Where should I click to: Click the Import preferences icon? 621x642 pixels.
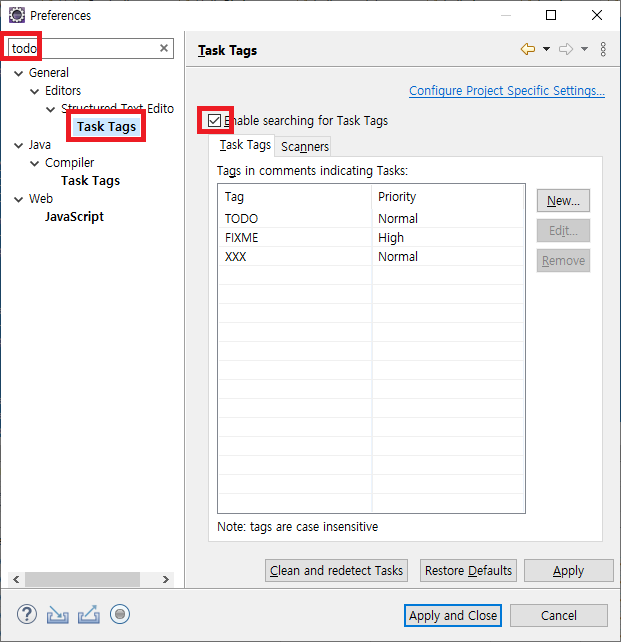coord(57,615)
